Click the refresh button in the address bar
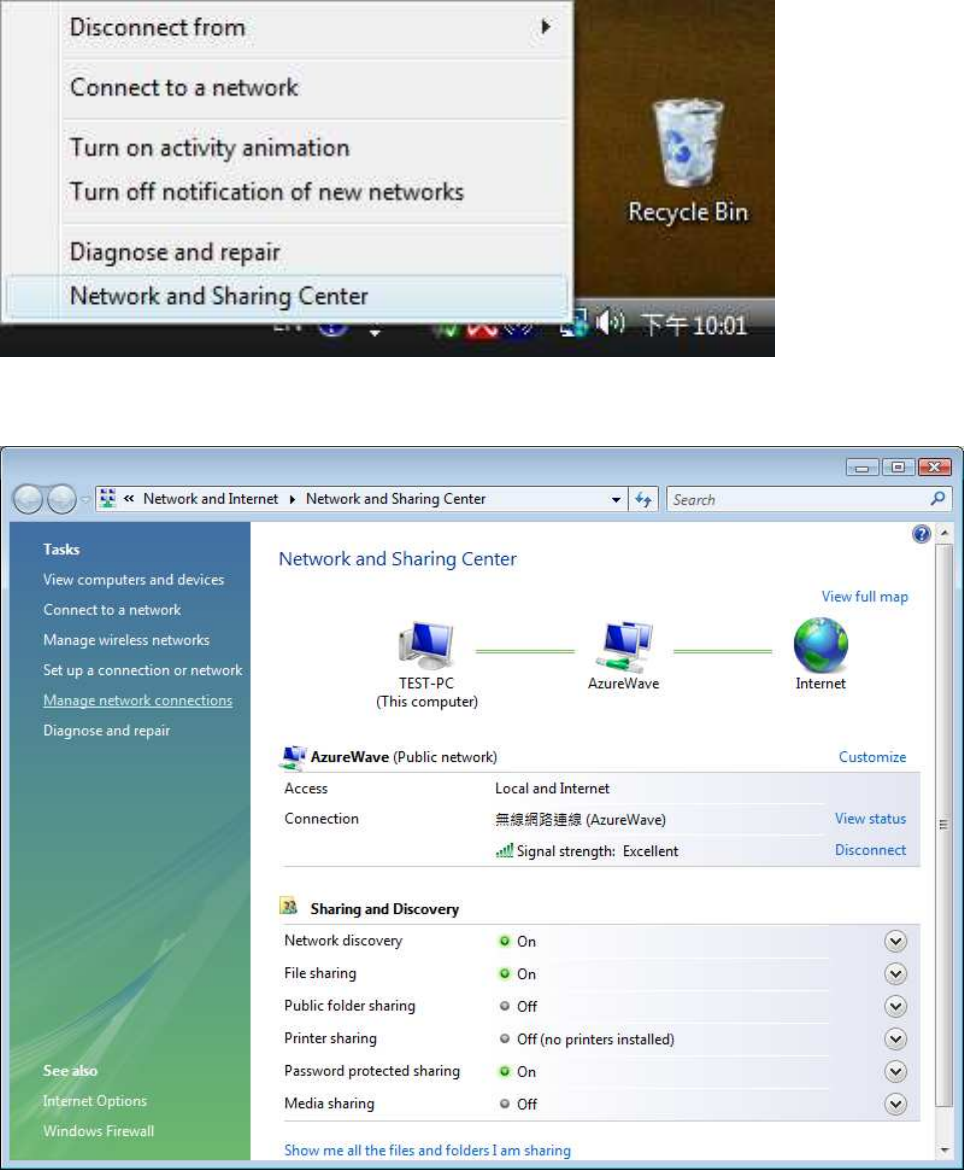 [x=644, y=499]
